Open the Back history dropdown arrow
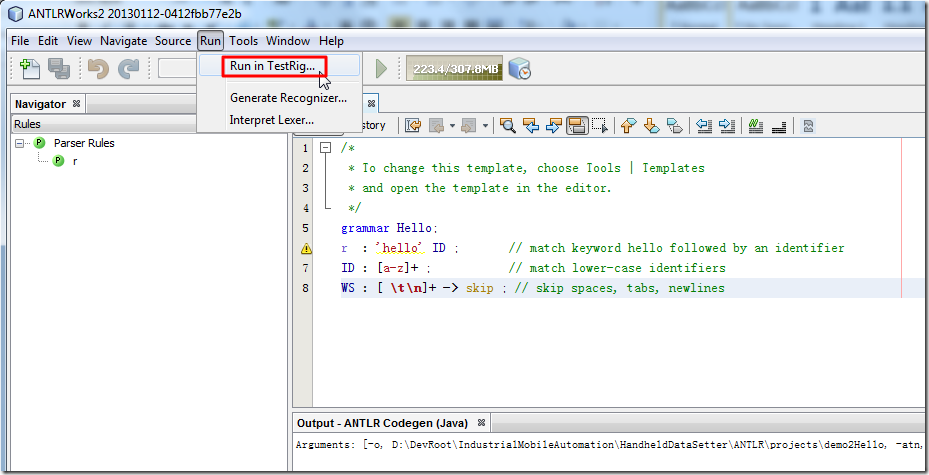 point(452,126)
